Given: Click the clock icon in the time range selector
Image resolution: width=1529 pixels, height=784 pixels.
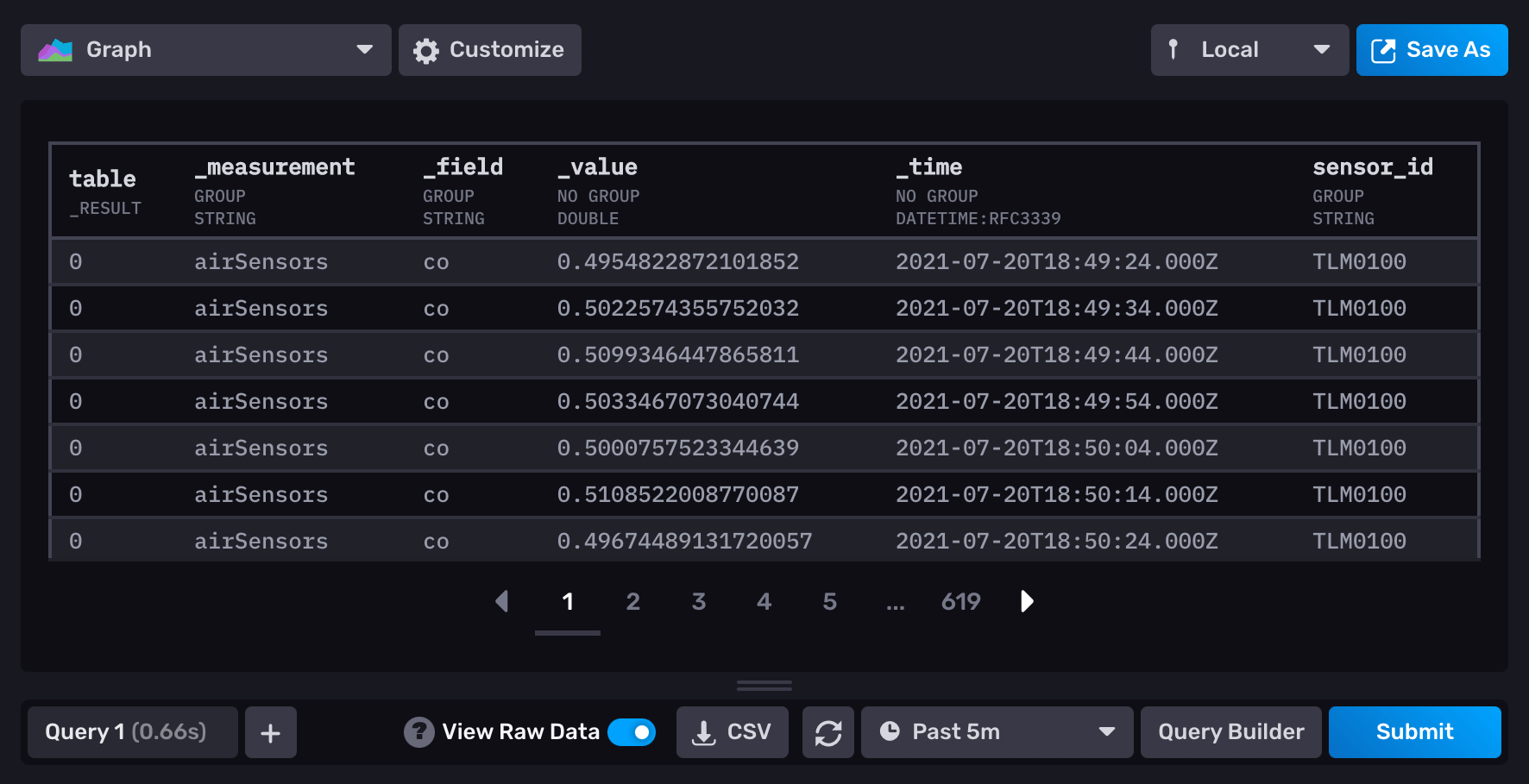Looking at the screenshot, I should [x=890, y=731].
